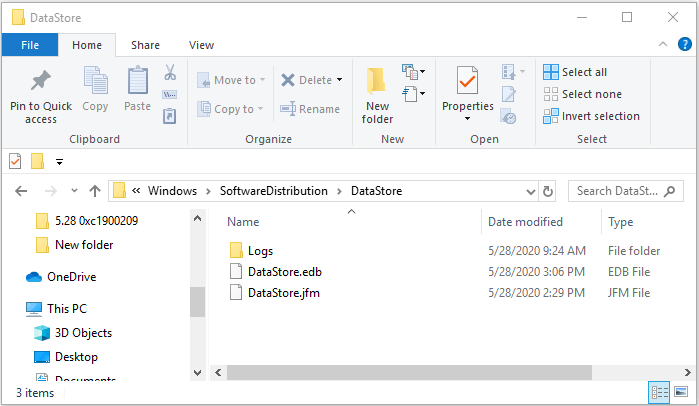Switch to the View tab

[x=201, y=45]
